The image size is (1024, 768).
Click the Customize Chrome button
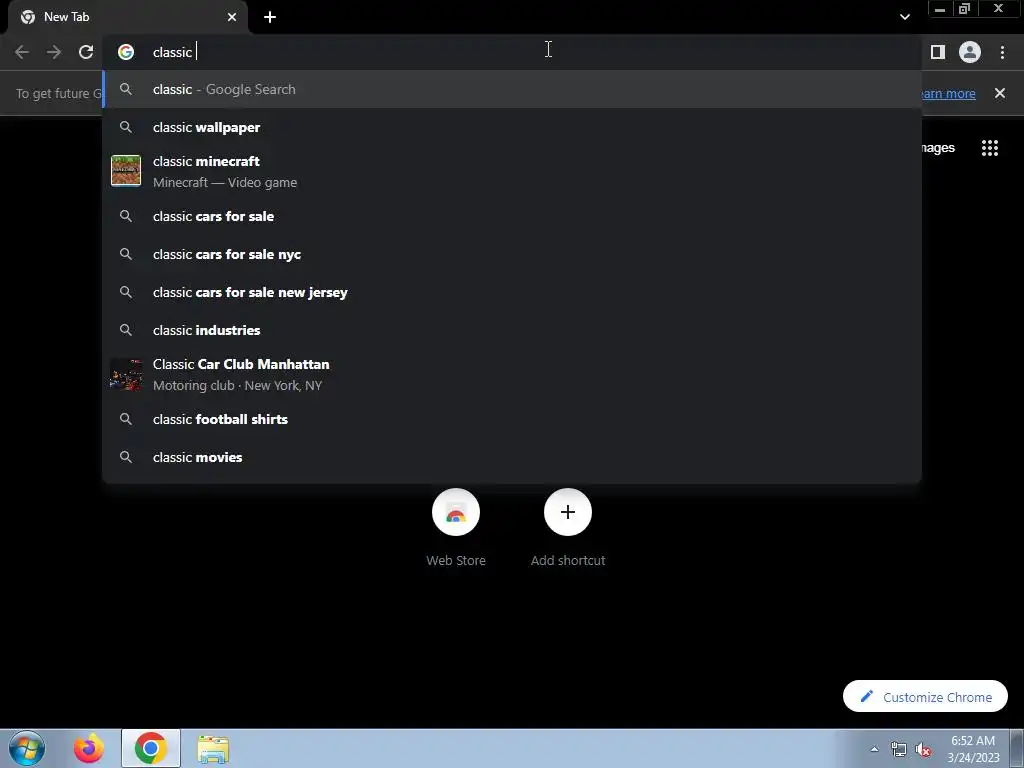click(925, 697)
